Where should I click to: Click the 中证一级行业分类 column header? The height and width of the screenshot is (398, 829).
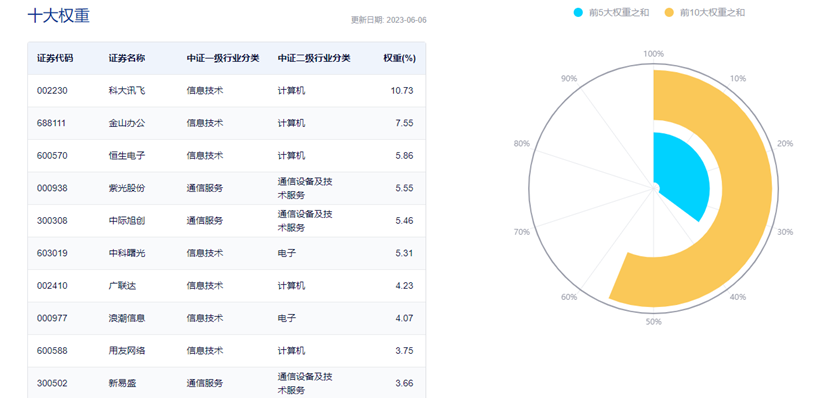223,58
